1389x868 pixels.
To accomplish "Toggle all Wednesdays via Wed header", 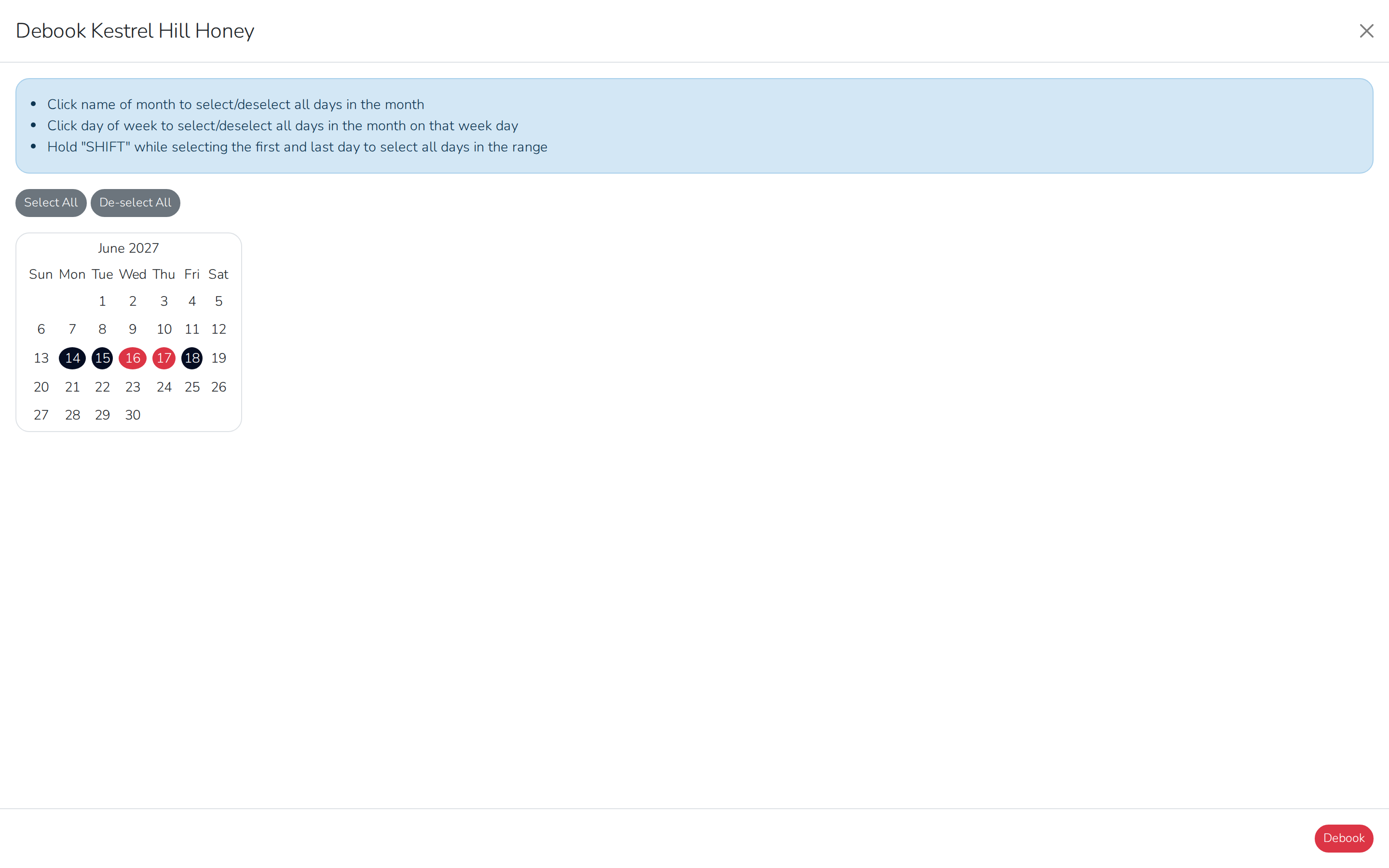I will [133, 274].
